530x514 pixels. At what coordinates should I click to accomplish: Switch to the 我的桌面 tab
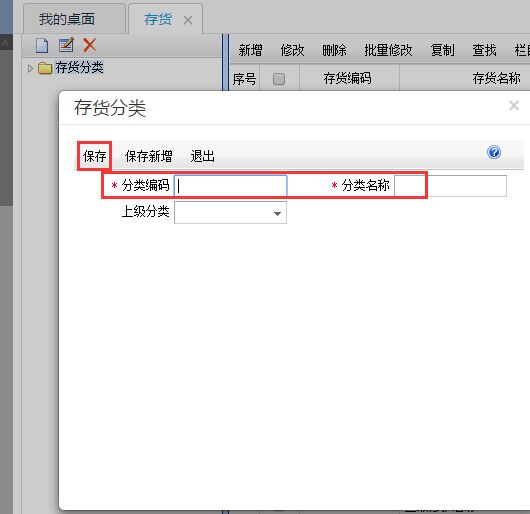click(x=67, y=19)
